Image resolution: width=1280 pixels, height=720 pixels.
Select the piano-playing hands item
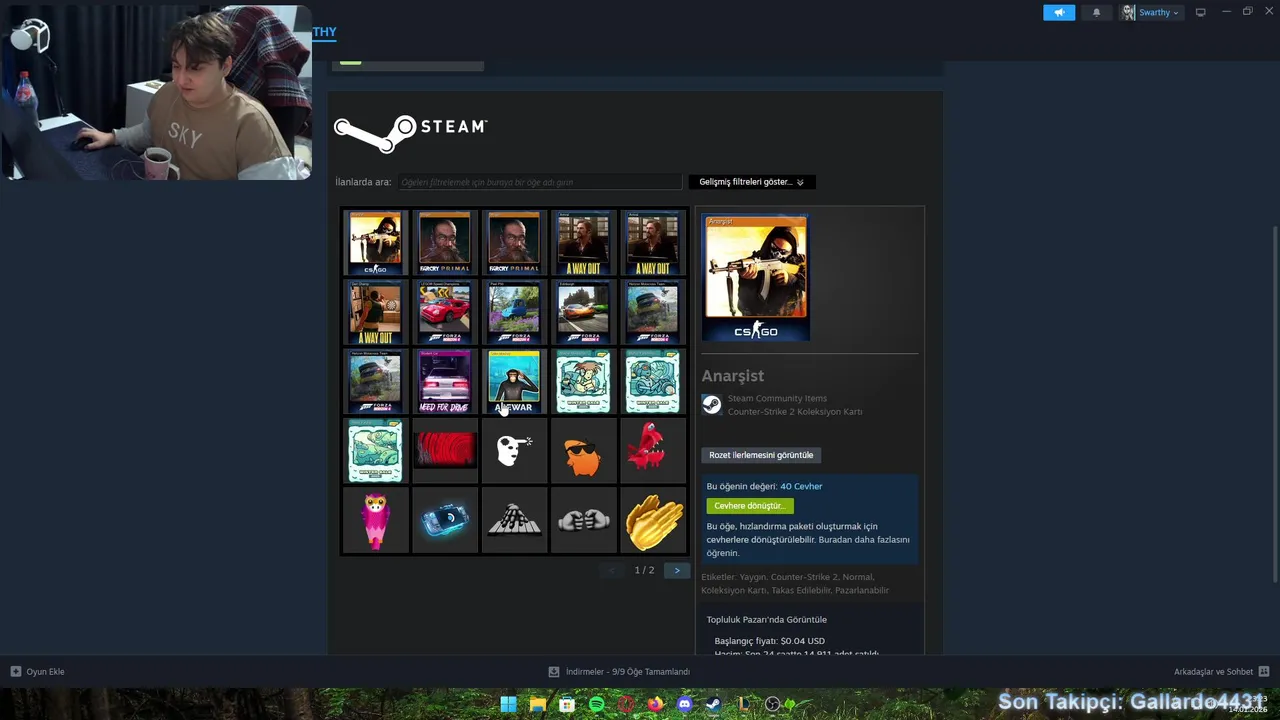click(514, 520)
